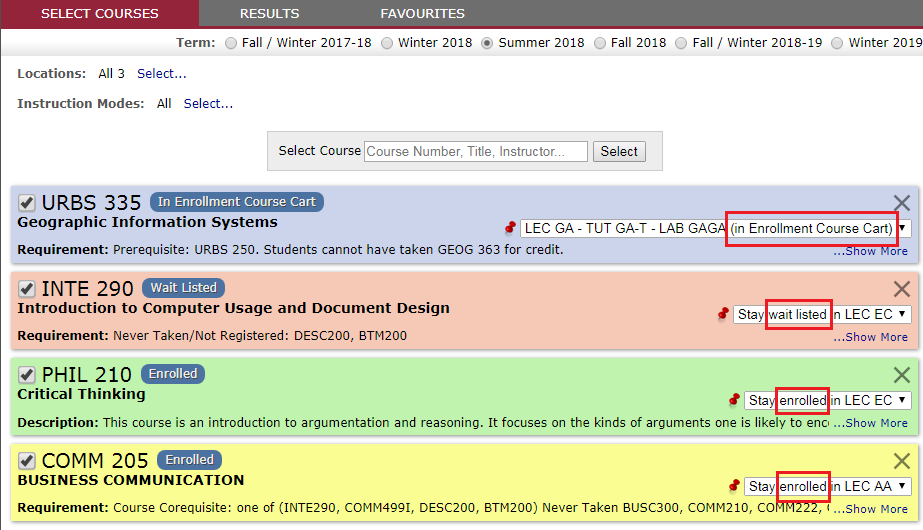Uncheck the URBS 335 course checkbox
Image resolution: width=923 pixels, height=530 pixels.
(27, 204)
